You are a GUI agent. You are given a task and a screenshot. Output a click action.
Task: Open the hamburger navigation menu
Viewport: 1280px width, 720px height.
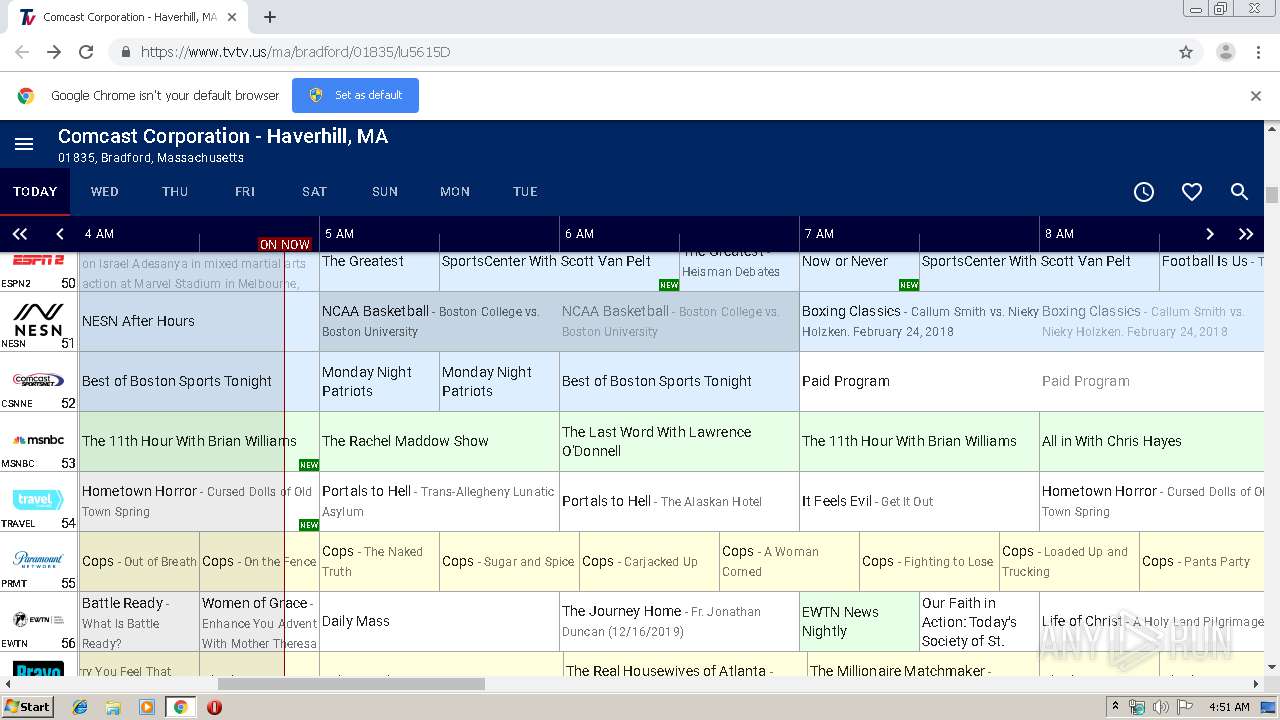point(24,145)
